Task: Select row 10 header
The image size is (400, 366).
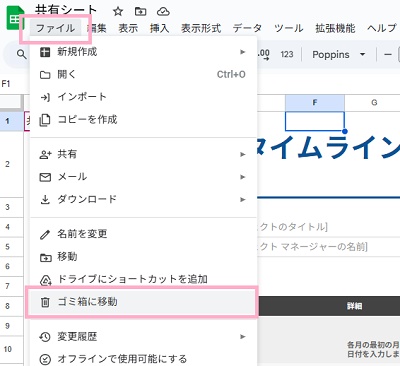Action: click(11, 349)
